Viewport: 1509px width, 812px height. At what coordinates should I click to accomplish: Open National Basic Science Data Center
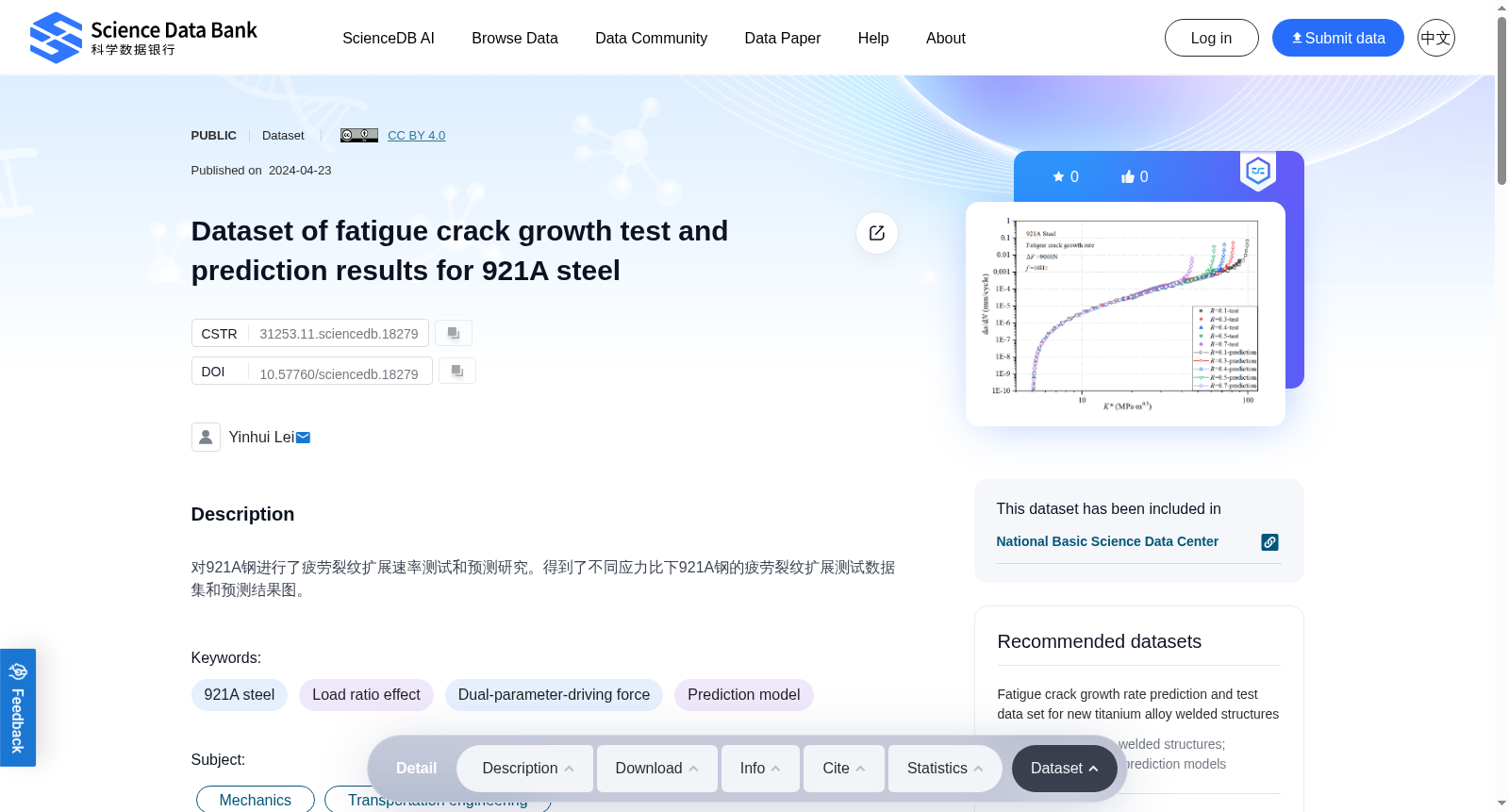(x=1107, y=541)
